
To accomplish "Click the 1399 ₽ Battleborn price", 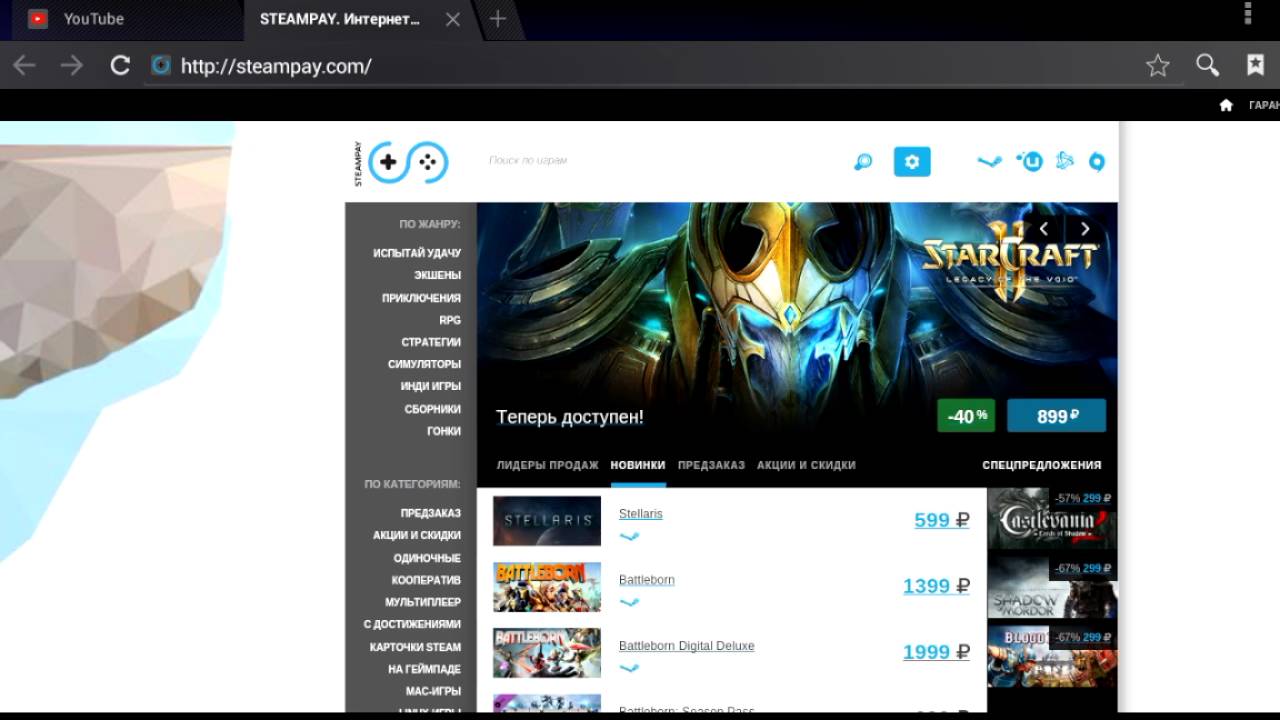I will click(937, 586).
